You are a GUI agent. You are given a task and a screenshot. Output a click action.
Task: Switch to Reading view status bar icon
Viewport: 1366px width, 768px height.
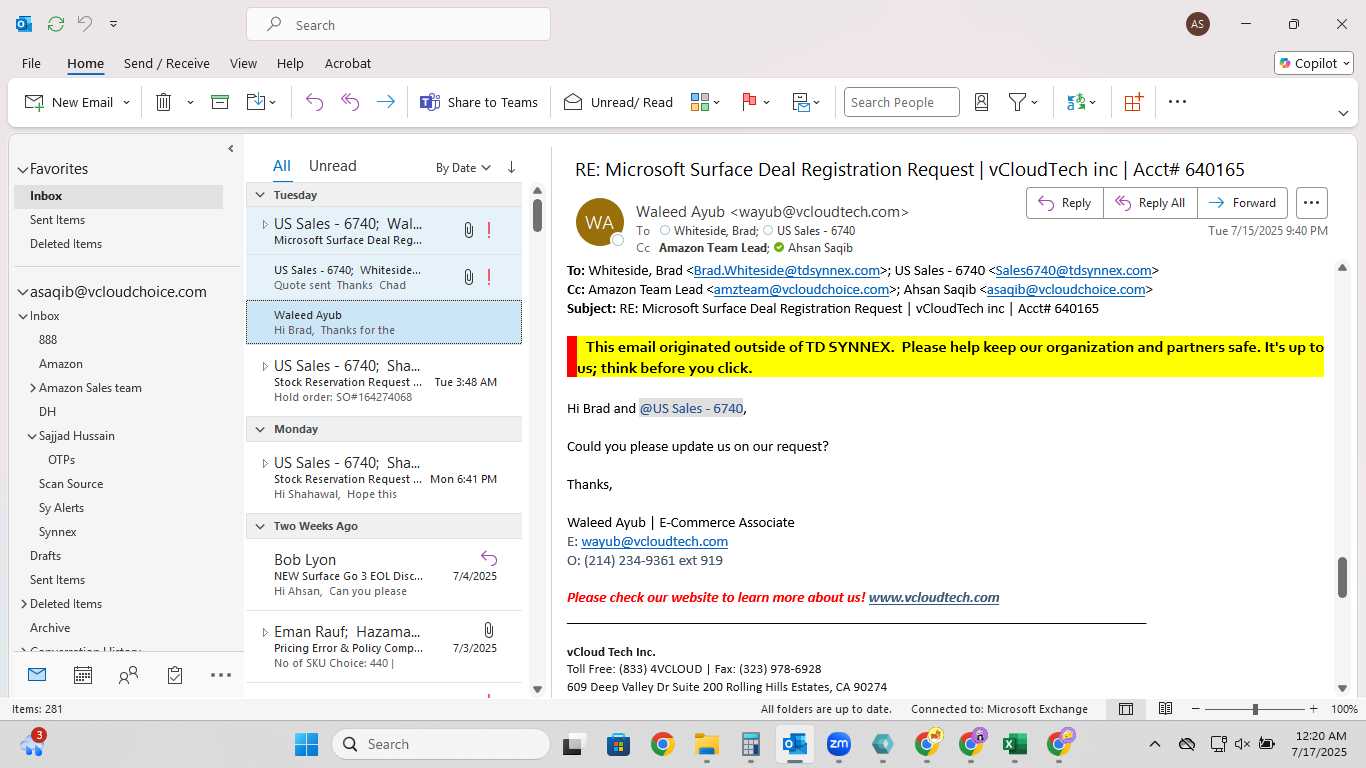tap(1165, 709)
